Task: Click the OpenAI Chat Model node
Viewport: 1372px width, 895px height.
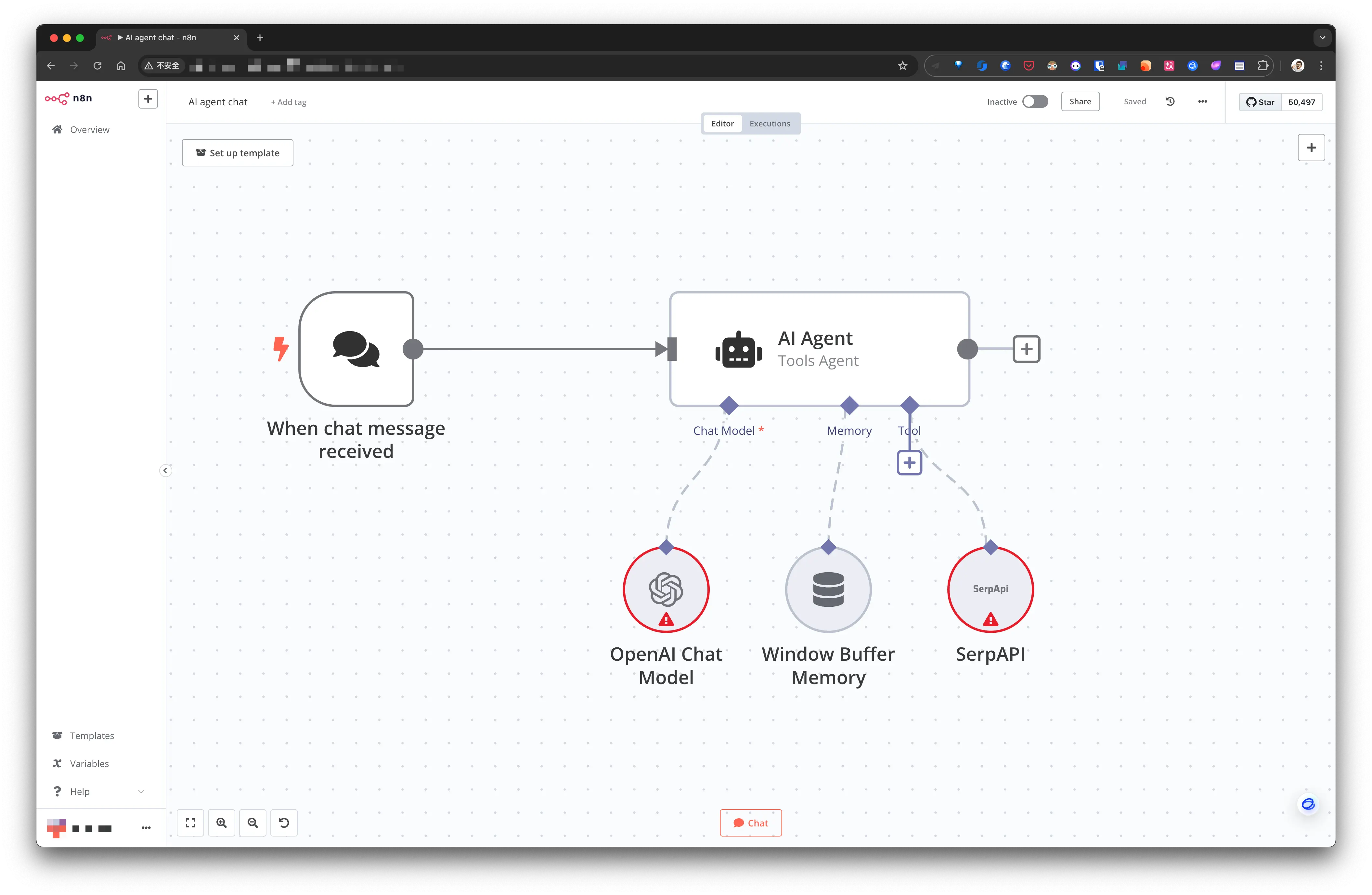Action: click(x=666, y=590)
